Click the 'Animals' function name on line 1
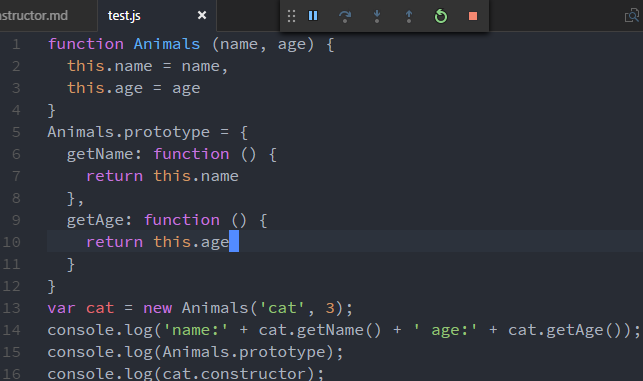643x381 pixels. click(167, 44)
